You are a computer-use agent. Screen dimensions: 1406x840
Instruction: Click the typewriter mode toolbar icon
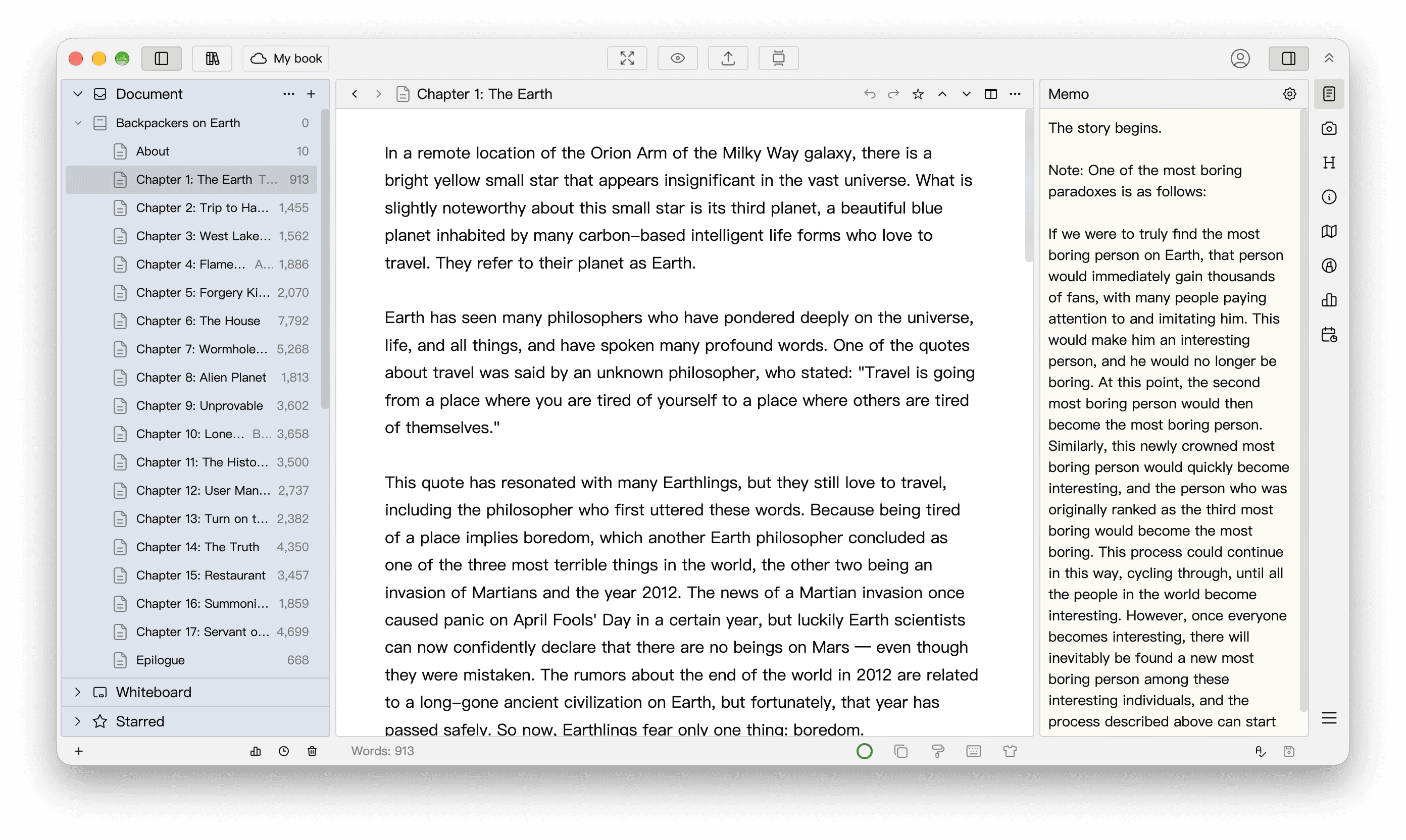(x=779, y=58)
